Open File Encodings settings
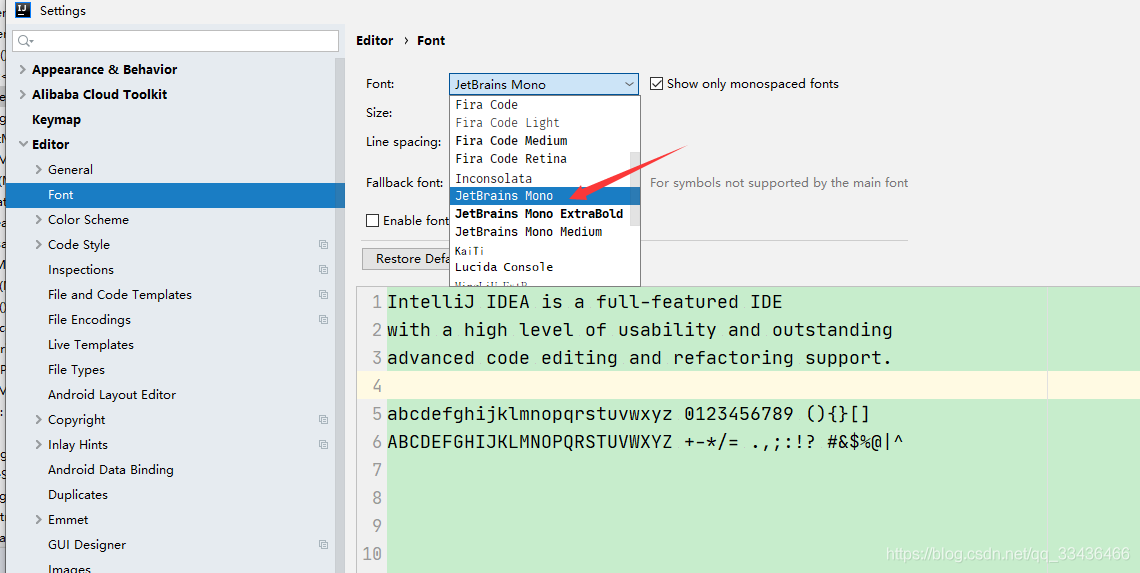The image size is (1140, 573). [x=89, y=320]
